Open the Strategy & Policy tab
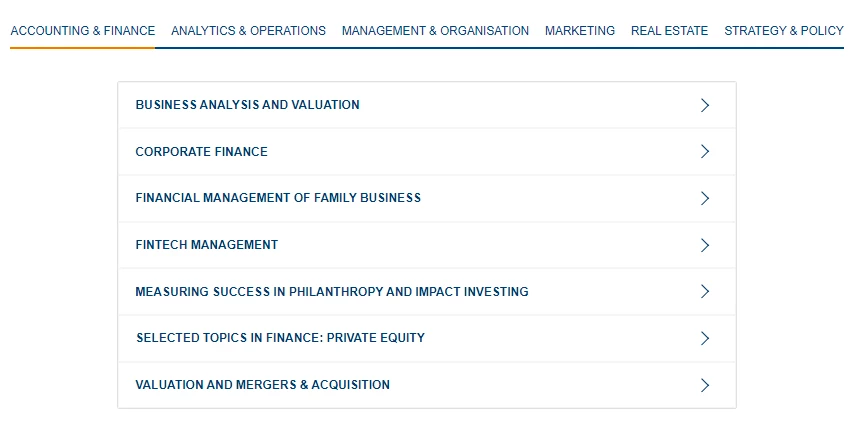Viewport: 867px width, 426px height. coord(784,31)
